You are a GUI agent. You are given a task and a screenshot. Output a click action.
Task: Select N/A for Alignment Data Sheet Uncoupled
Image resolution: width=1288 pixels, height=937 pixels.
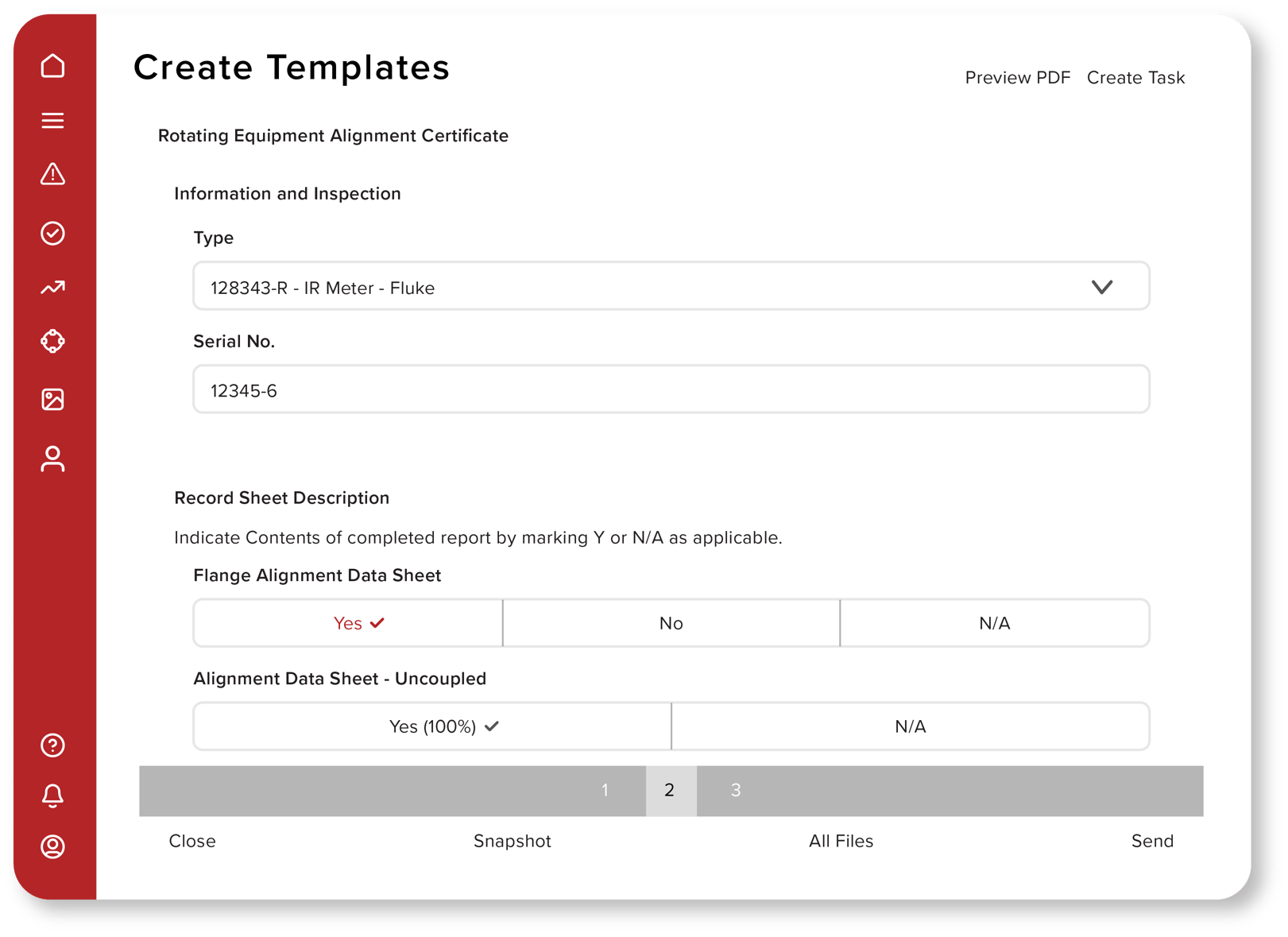911,726
